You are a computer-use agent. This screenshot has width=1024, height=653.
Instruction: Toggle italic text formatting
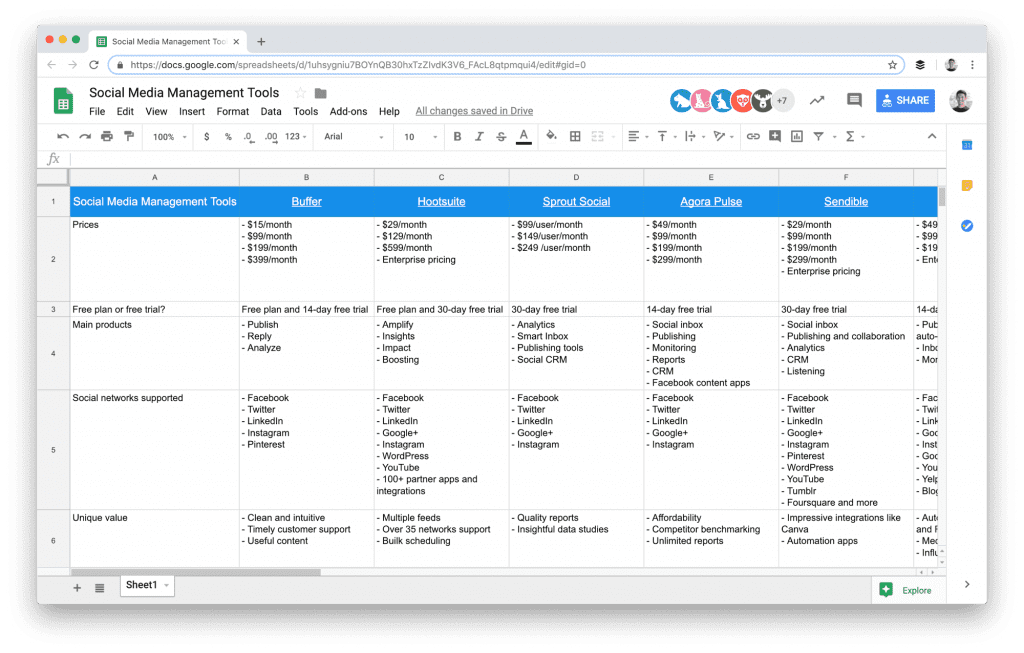pos(479,137)
